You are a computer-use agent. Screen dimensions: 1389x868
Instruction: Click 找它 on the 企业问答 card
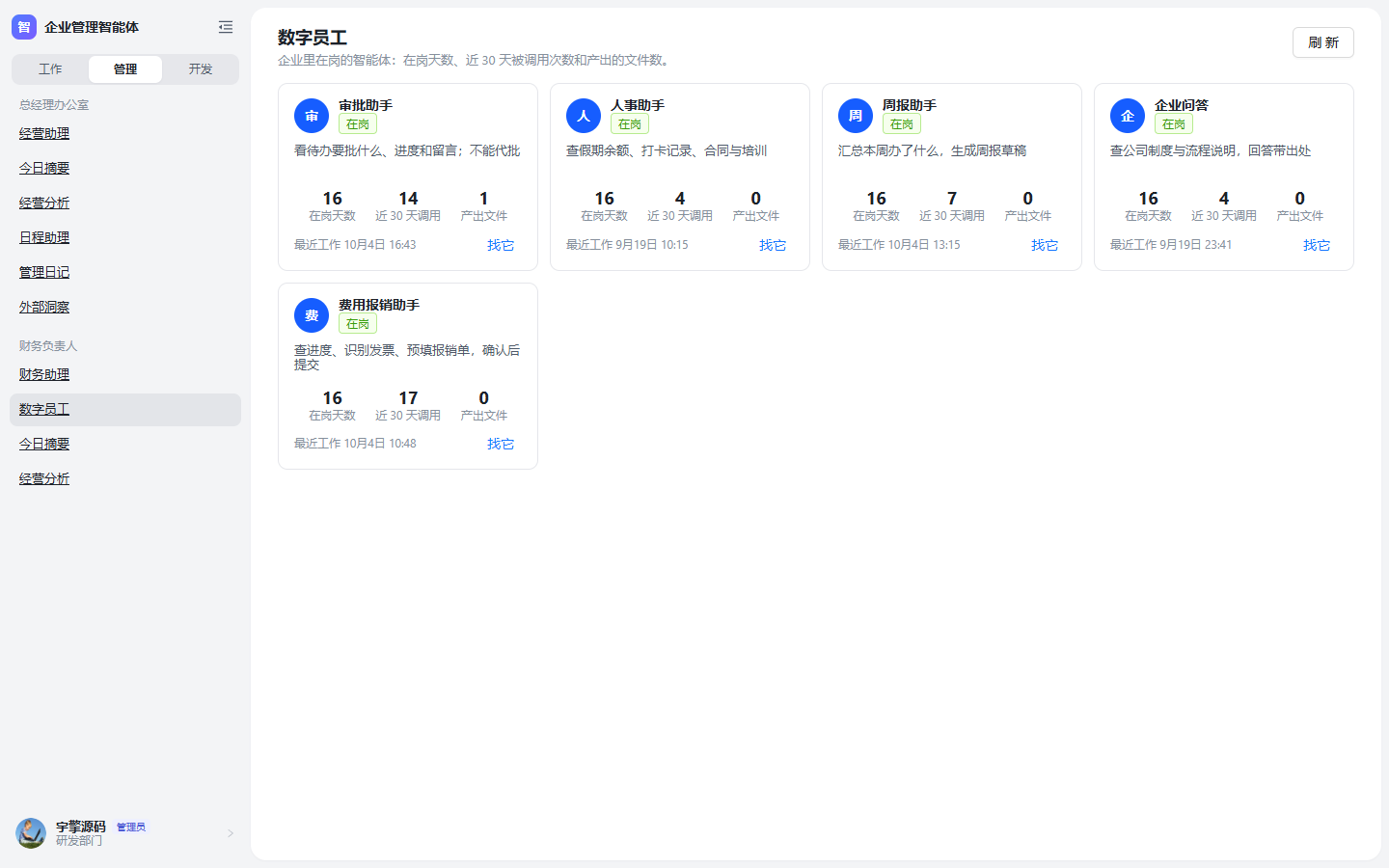tap(1317, 245)
